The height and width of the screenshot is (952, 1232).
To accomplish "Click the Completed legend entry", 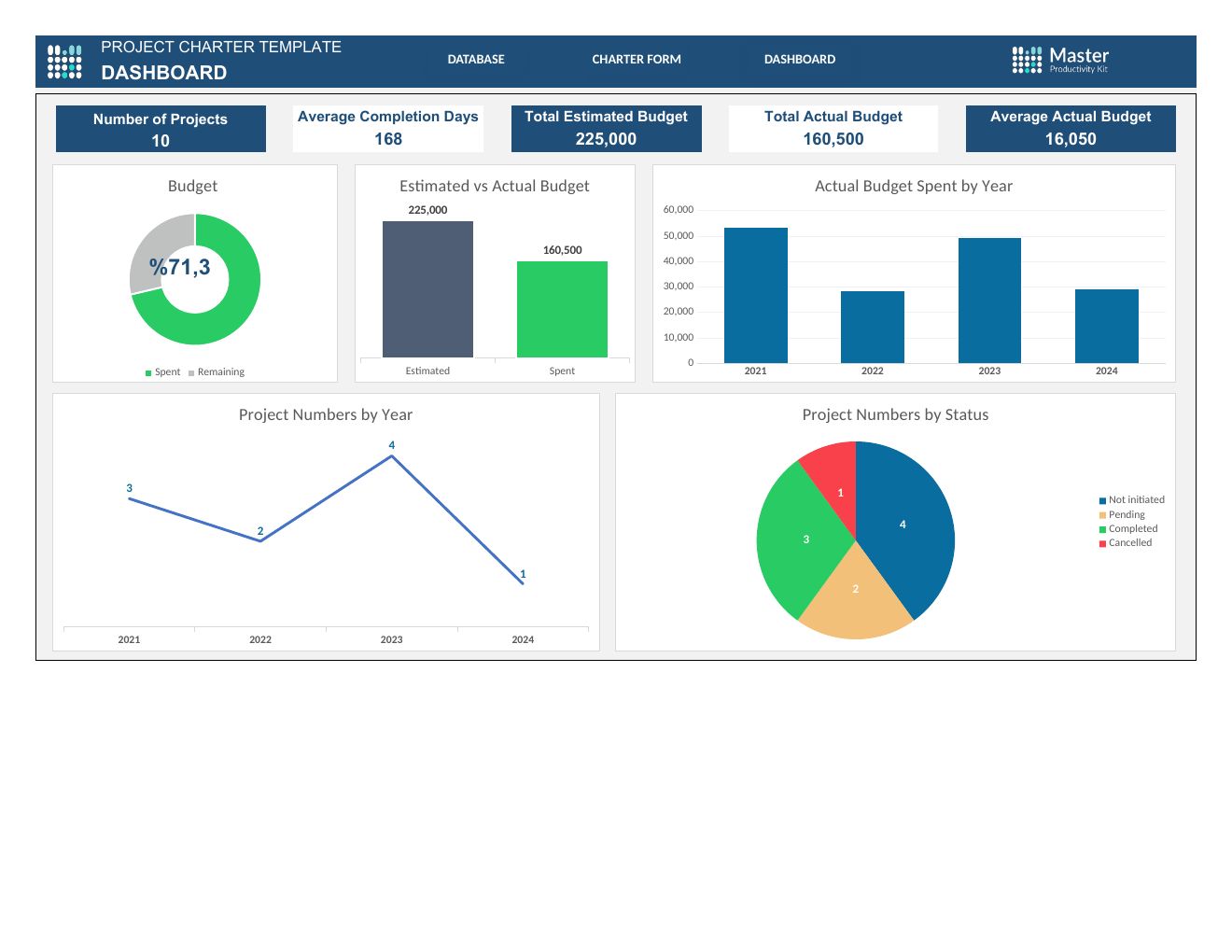I will [1128, 529].
